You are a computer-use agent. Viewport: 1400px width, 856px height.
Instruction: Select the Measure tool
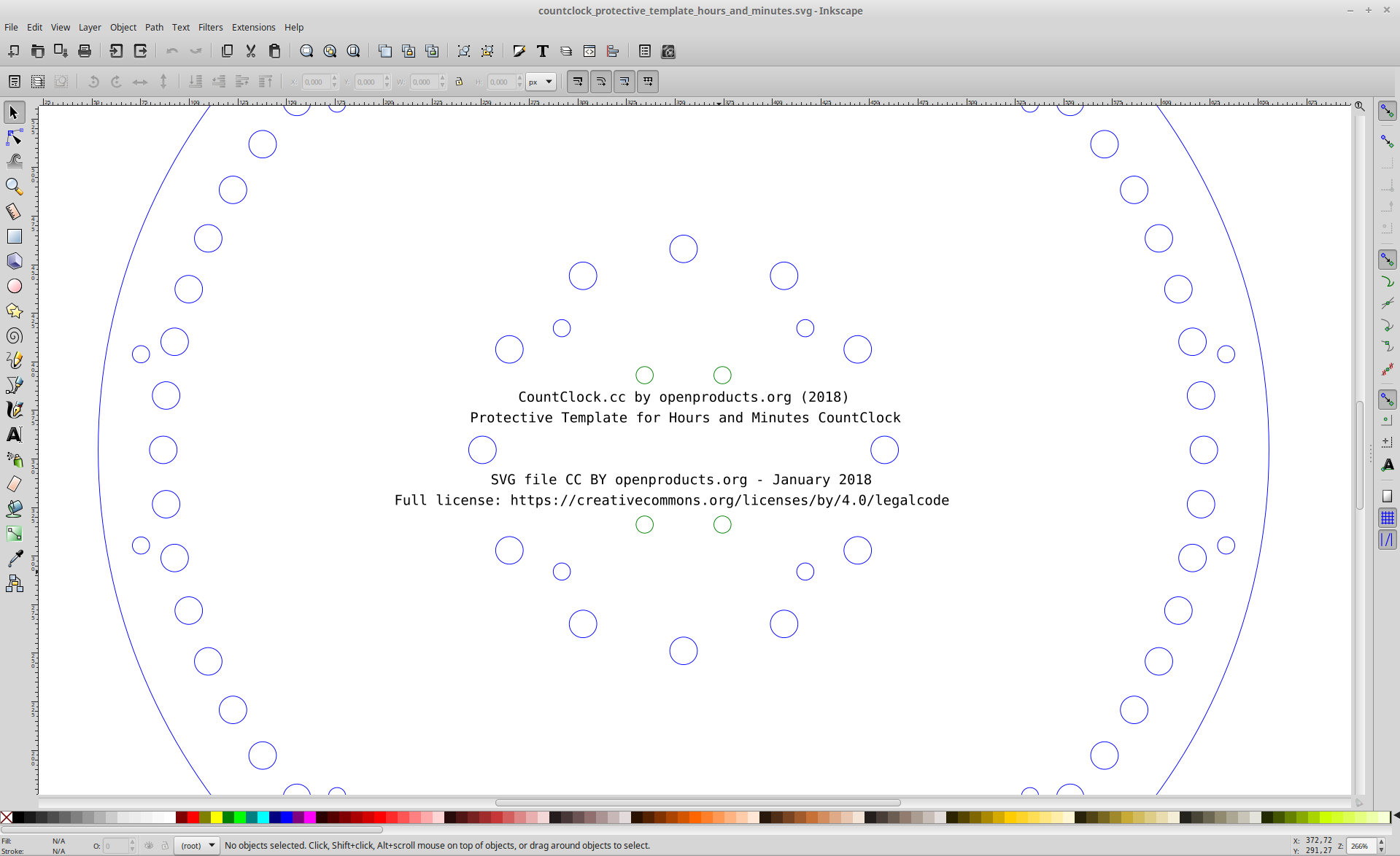pyautogui.click(x=14, y=211)
